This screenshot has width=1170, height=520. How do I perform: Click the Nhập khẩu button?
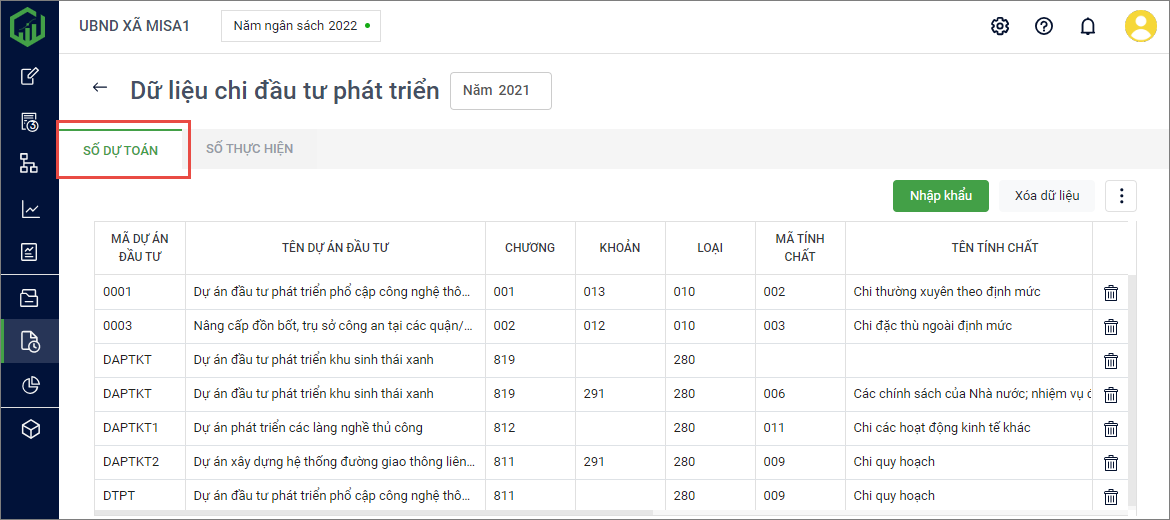coord(940,196)
